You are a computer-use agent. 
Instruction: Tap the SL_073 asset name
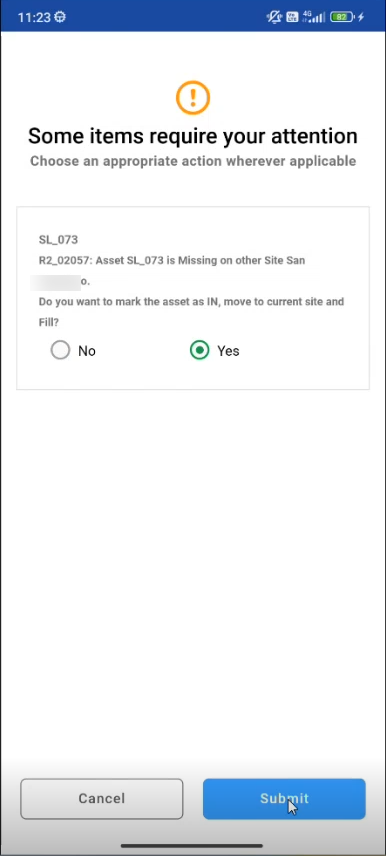58,239
